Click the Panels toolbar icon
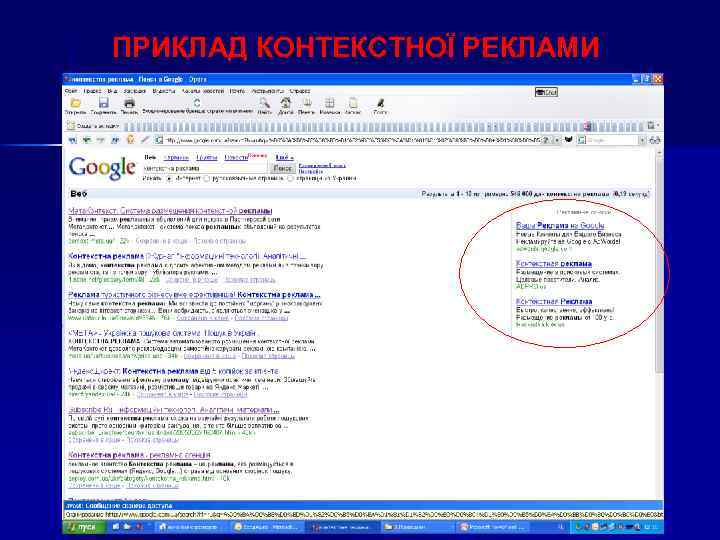720x540 pixels. click(x=307, y=103)
